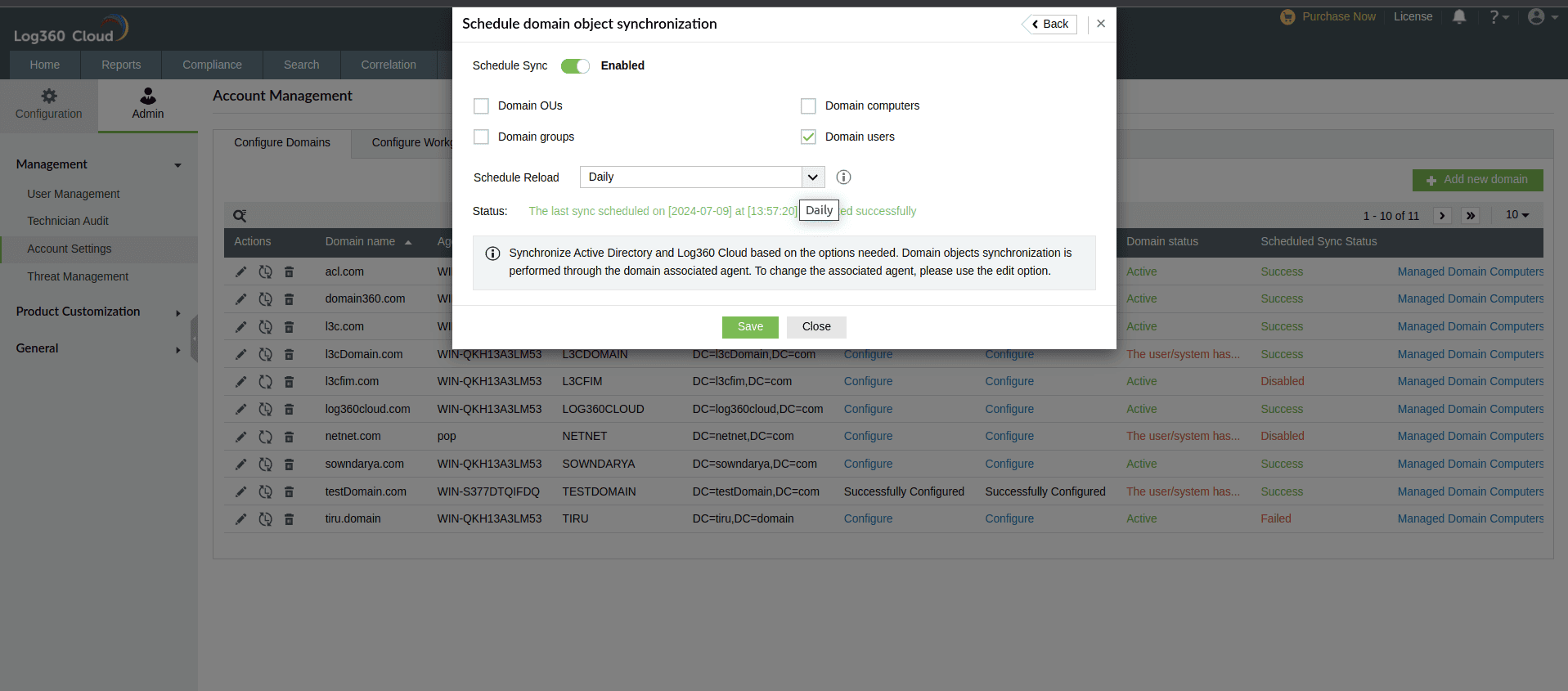This screenshot has height=691, width=1568.
Task: Open the rows per page dropdown
Action: [x=1517, y=215]
